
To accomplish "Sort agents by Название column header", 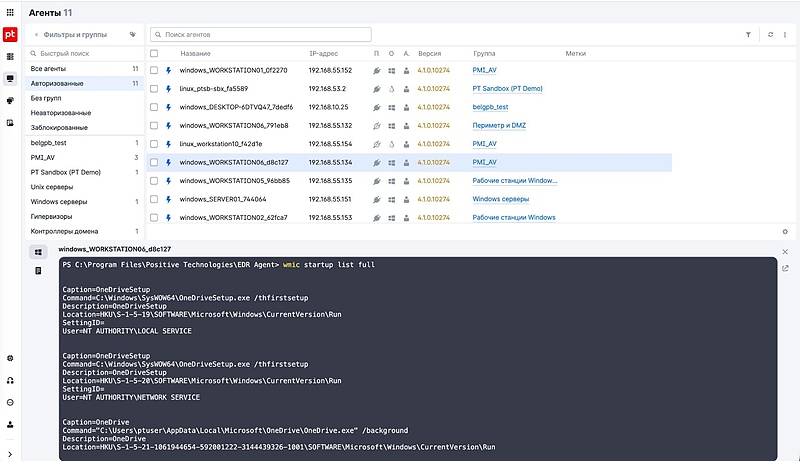I will click(x=195, y=53).
